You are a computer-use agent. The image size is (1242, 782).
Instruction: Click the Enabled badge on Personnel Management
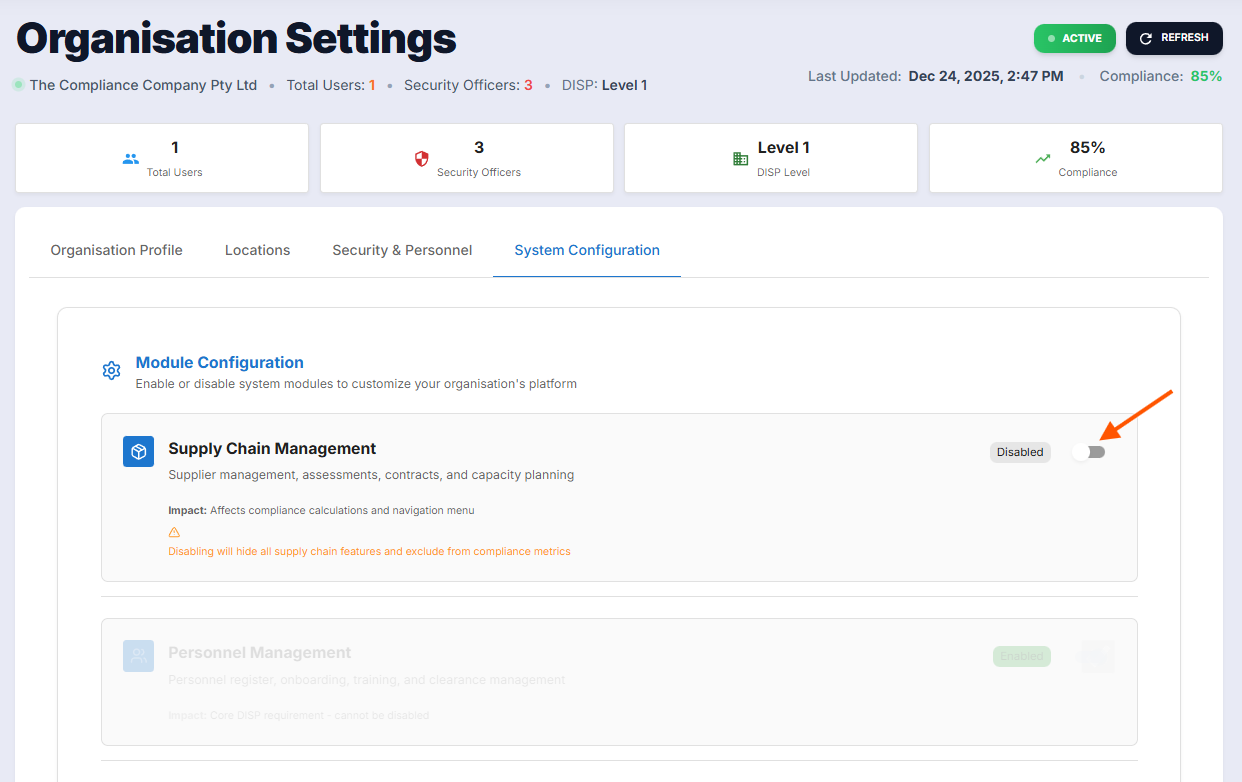[x=1021, y=656]
